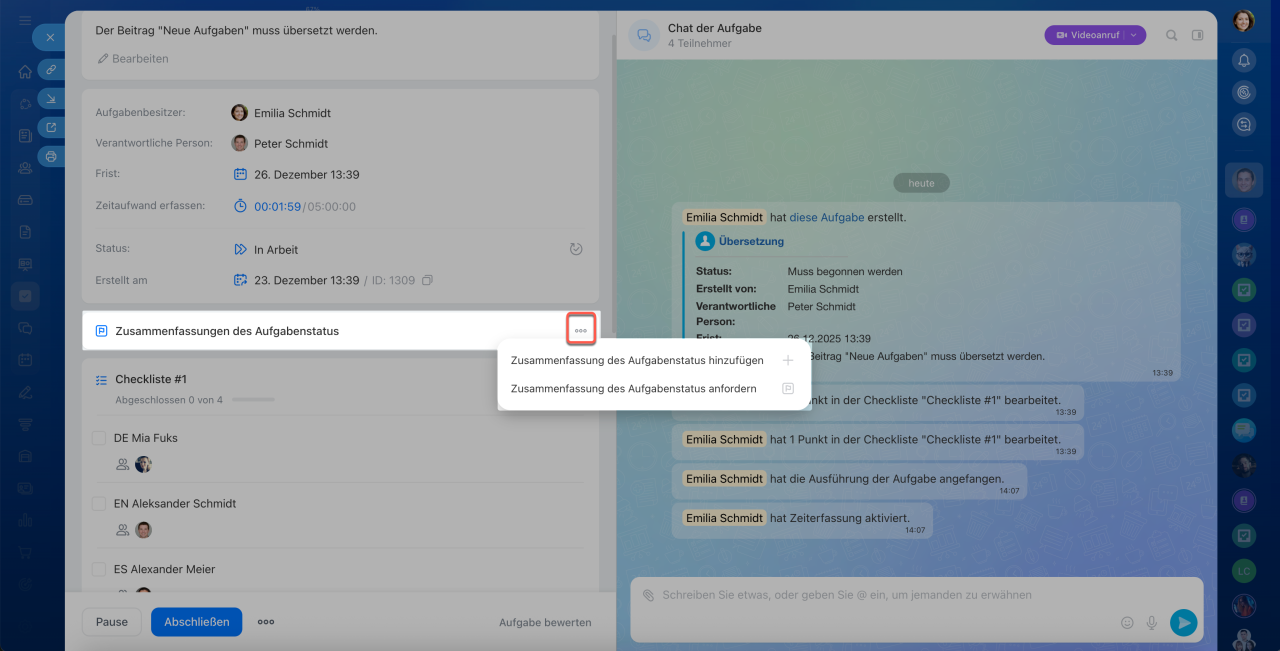Click the heute date divider
The height and width of the screenshot is (651, 1280).
click(921, 183)
